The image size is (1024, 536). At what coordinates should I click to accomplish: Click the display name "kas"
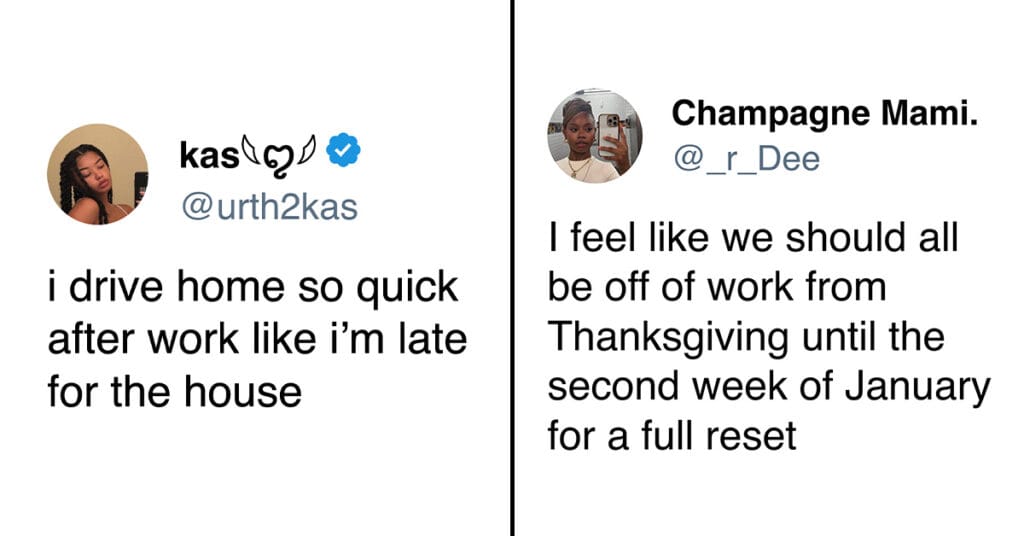[x=210, y=153]
